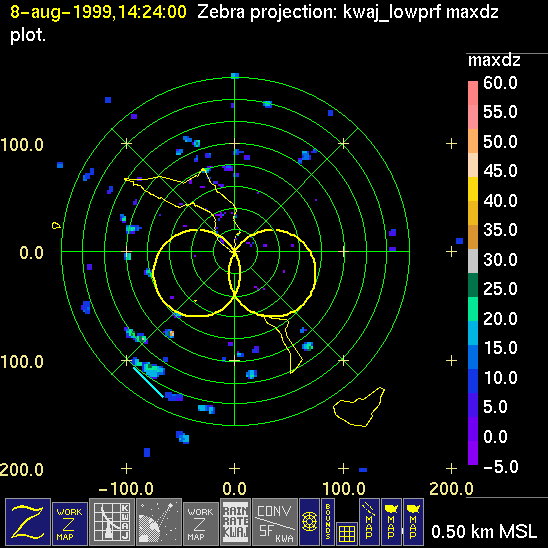
Task: Click the 0.50 km MSL altitude label
Action: pyautogui.click(x=484, y=532)
